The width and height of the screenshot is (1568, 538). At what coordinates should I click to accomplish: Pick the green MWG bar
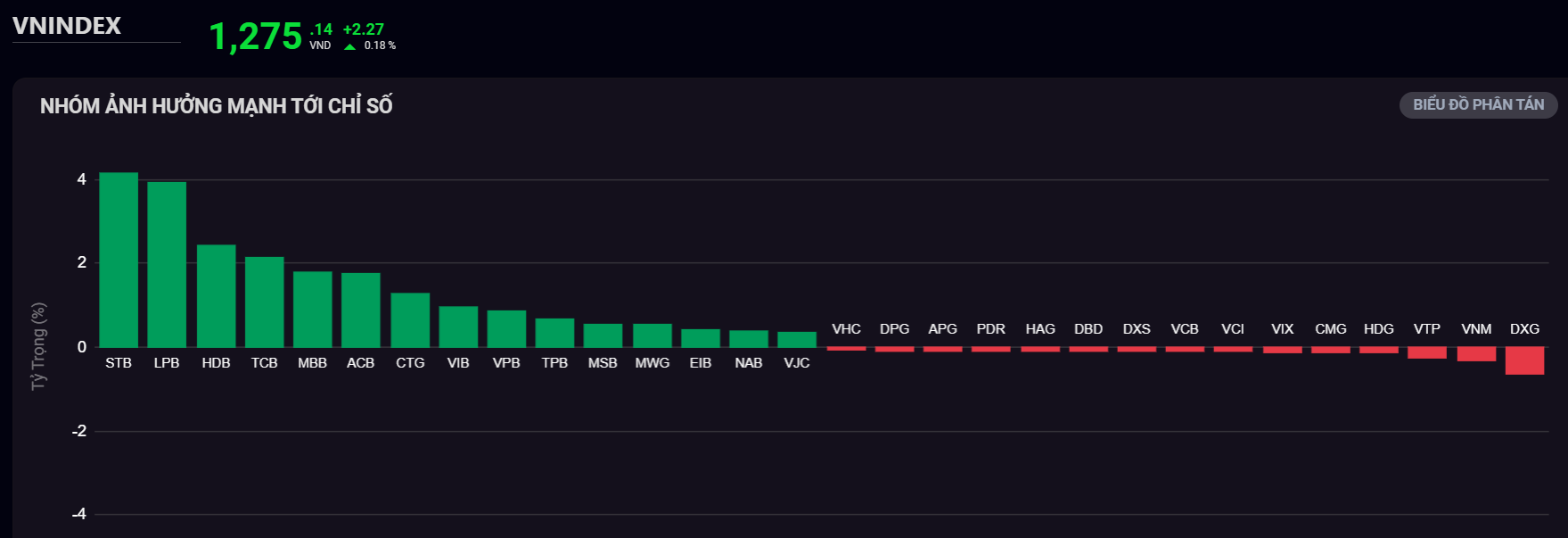coord(653,335)
